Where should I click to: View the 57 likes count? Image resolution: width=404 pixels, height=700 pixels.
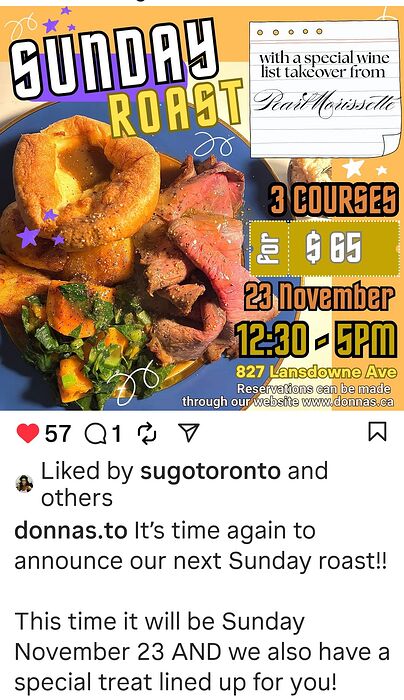58,433
